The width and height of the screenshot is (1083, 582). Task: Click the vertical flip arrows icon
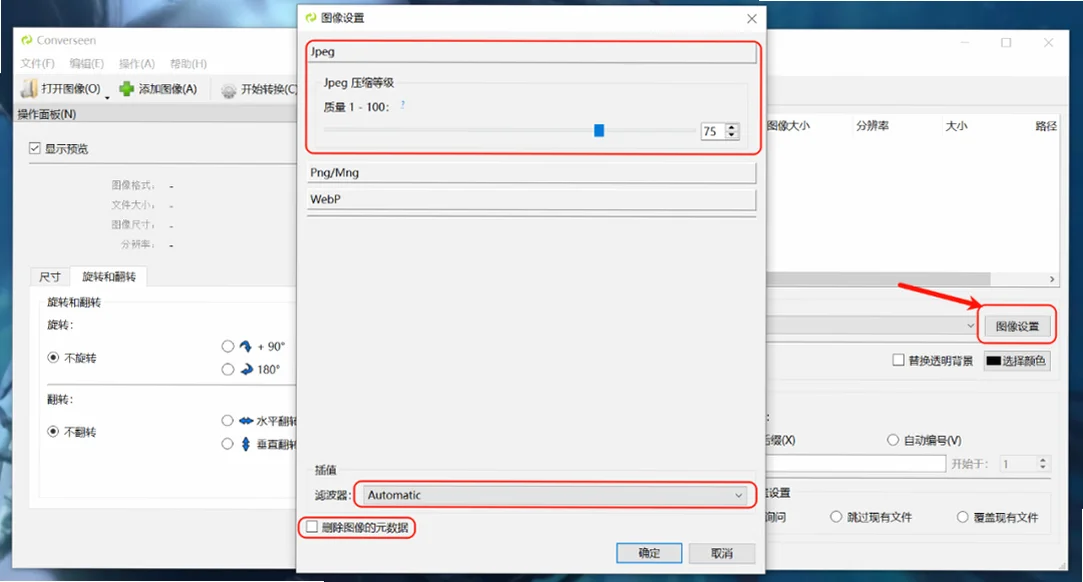coord(245,444)
